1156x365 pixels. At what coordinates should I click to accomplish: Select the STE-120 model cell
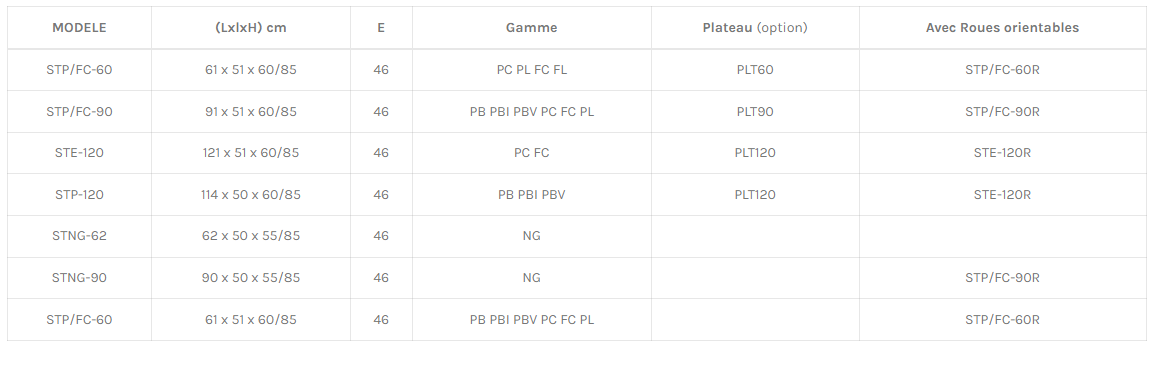[79, 153]
